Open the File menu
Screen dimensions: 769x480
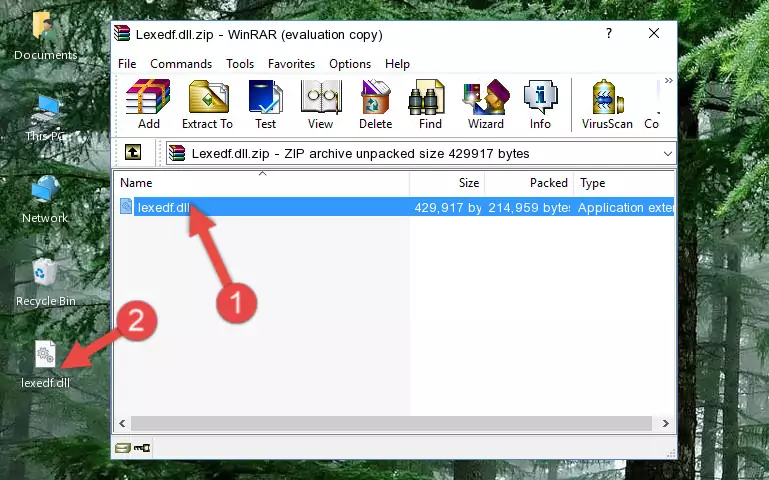coord(127,64)
